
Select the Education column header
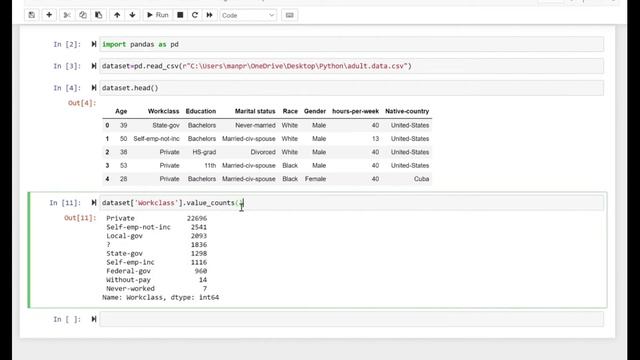[x=201, y=111]
